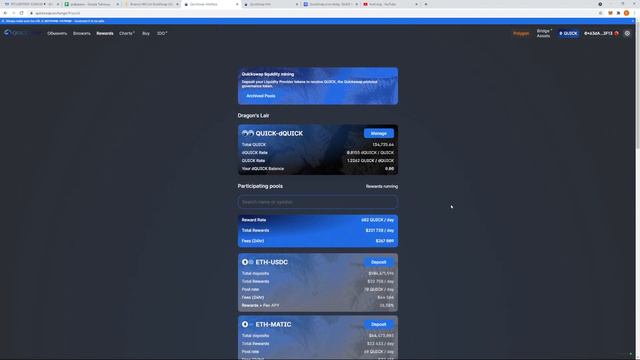This screenshot has width=640, height=360.
Task: Click the browser forward arrow
Action: pyautogui.click(x=13, y=13)
